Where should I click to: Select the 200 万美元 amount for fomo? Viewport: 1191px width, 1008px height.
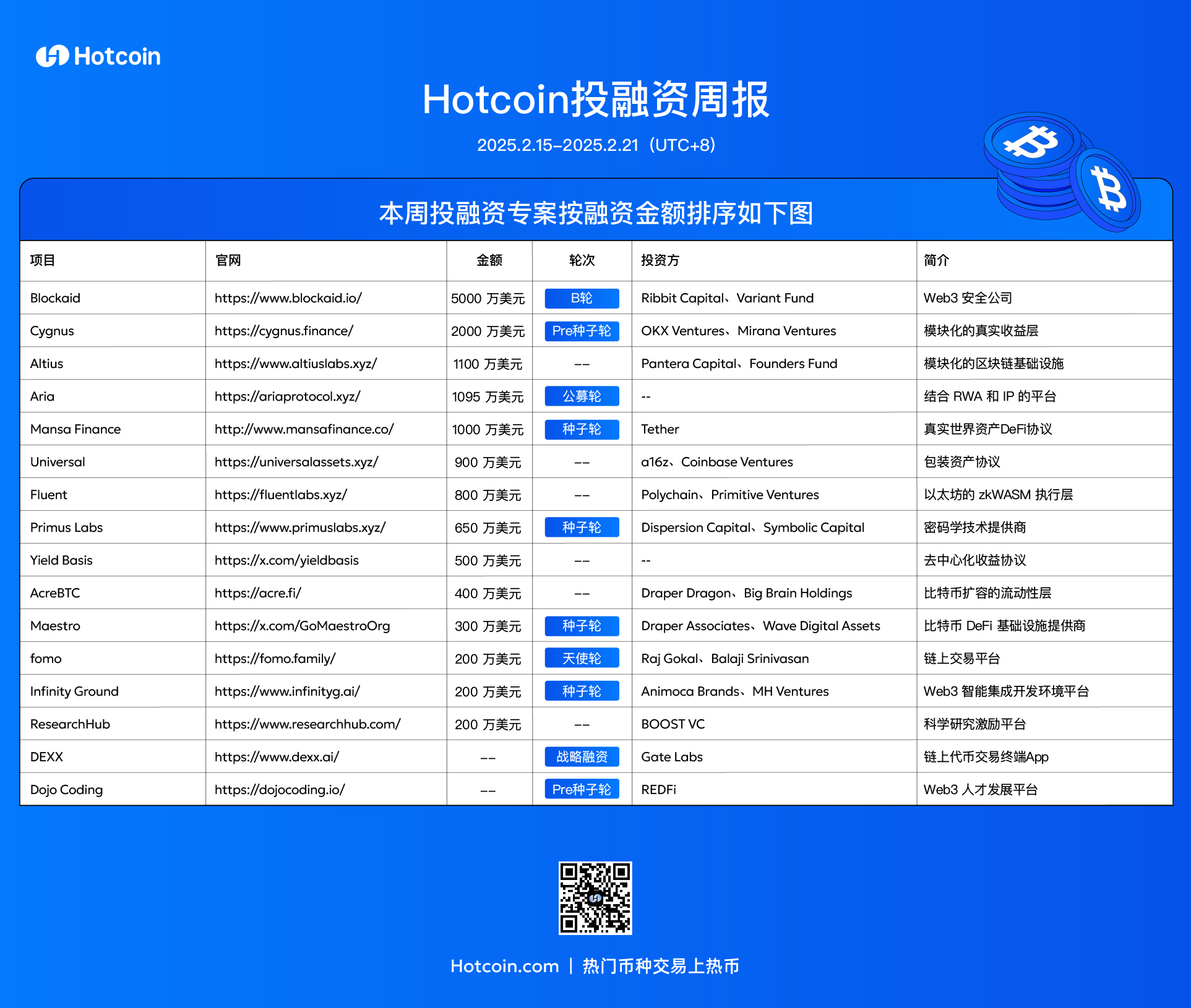488,659
